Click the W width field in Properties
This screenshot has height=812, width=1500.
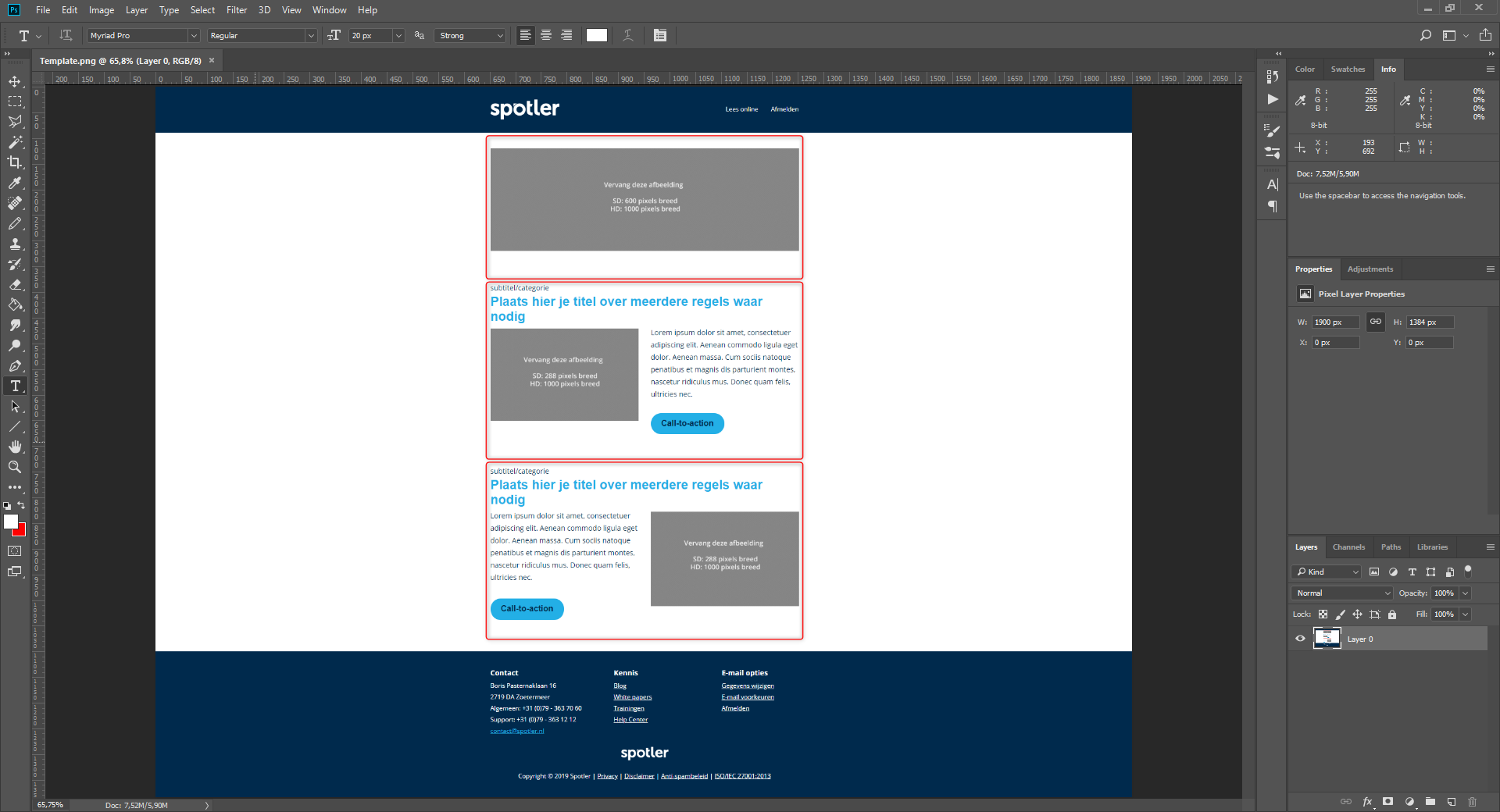click(x=1335, y=322)
